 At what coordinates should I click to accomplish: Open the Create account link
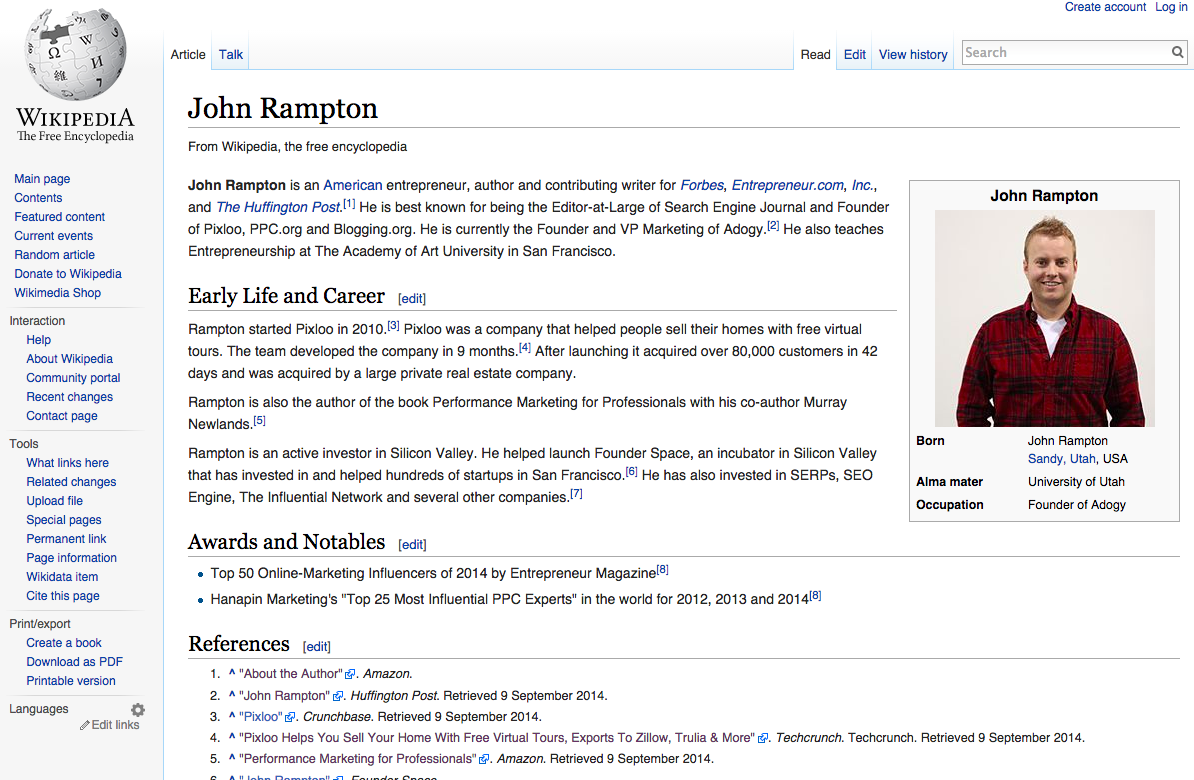[1105, 7]
